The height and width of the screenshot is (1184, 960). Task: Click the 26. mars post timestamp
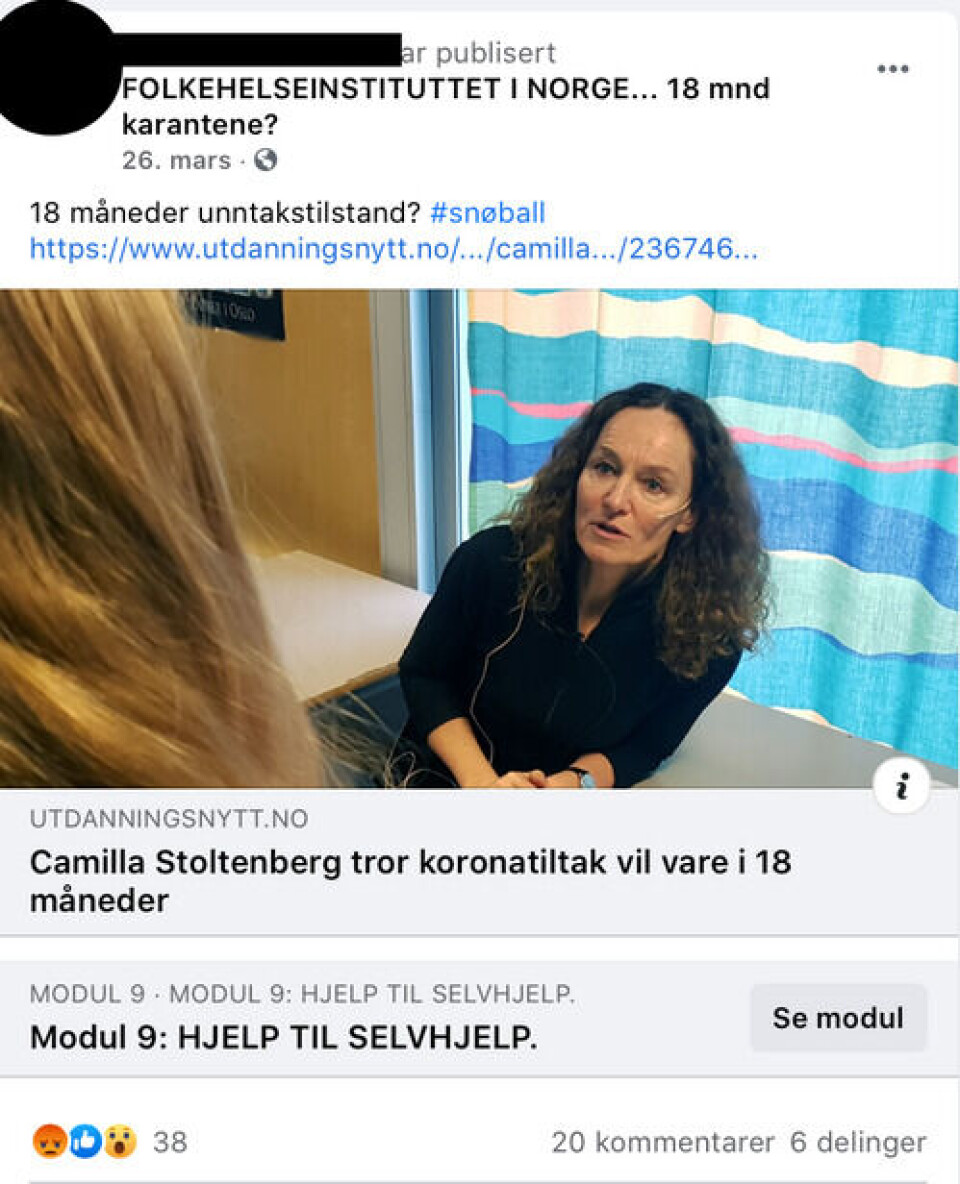176,160
